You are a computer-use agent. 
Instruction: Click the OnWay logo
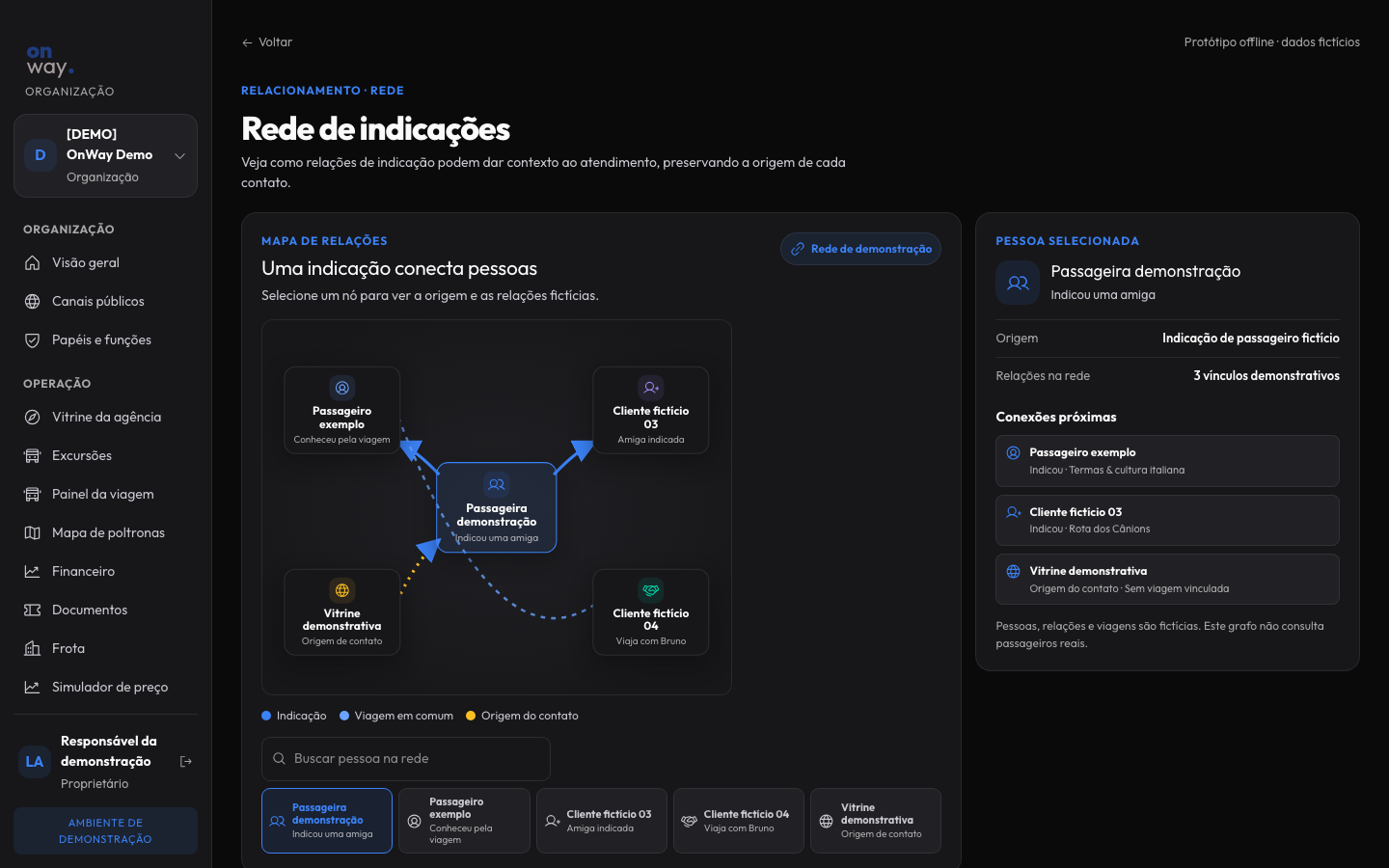point(50,61)
